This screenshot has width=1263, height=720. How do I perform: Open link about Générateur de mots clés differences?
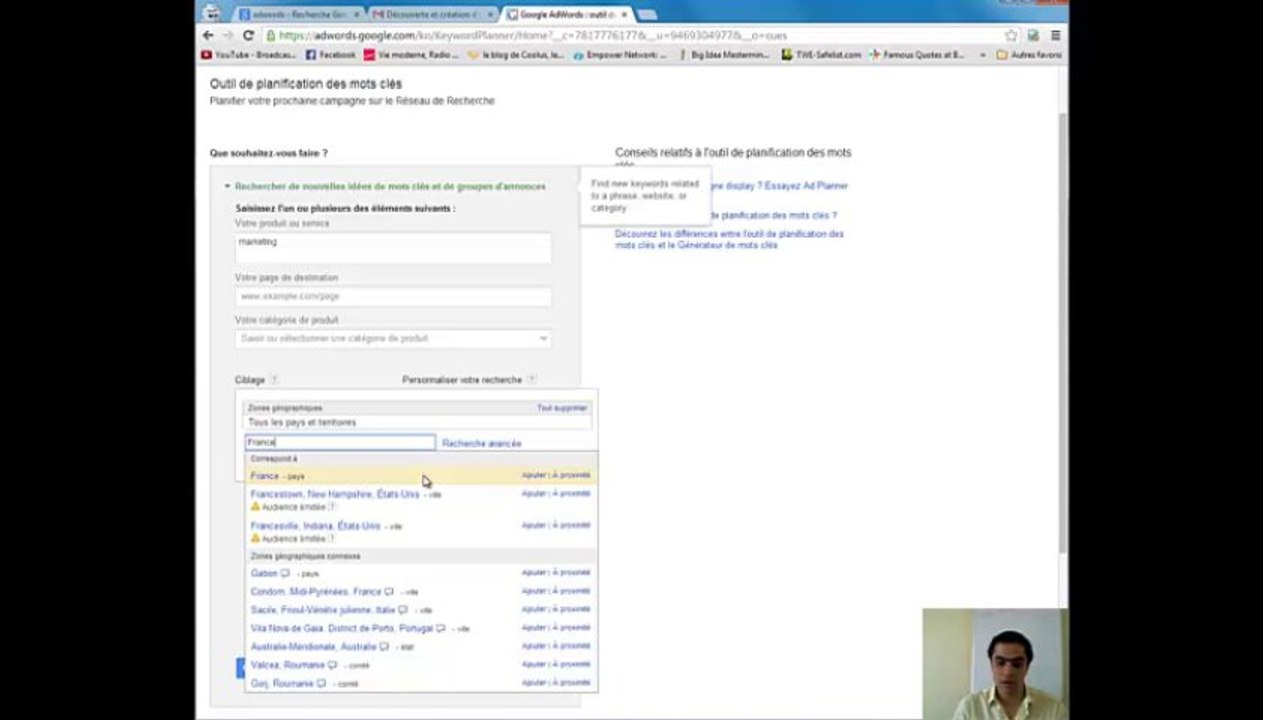click(x=729, y=239)
